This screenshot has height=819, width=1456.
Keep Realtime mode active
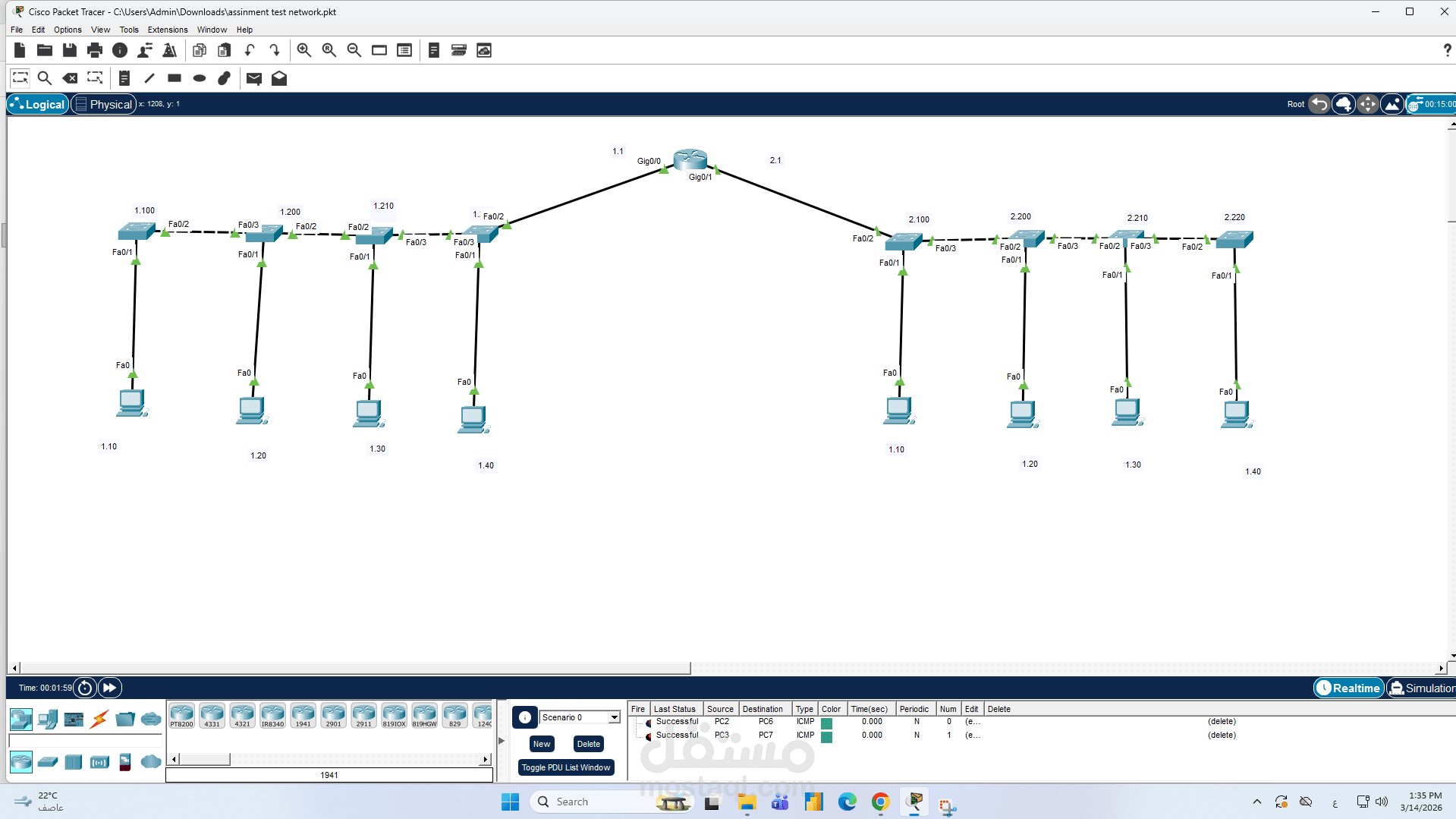1348,688
